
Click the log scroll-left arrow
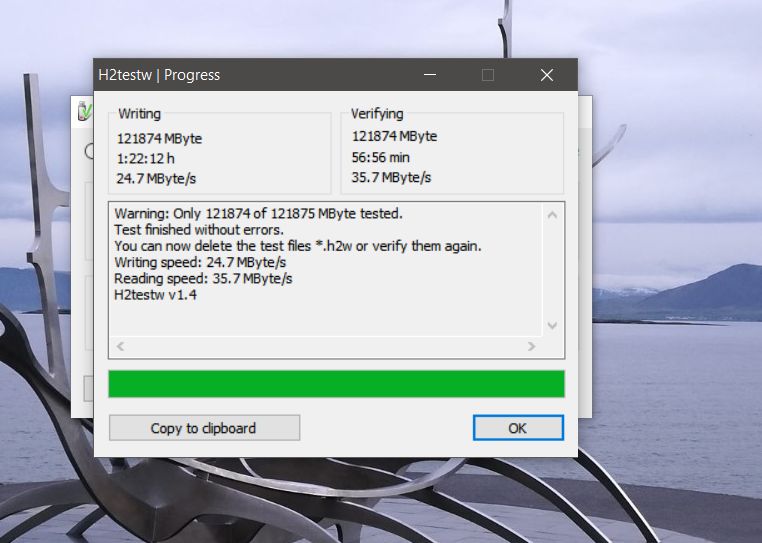click(x=121, y=346)
